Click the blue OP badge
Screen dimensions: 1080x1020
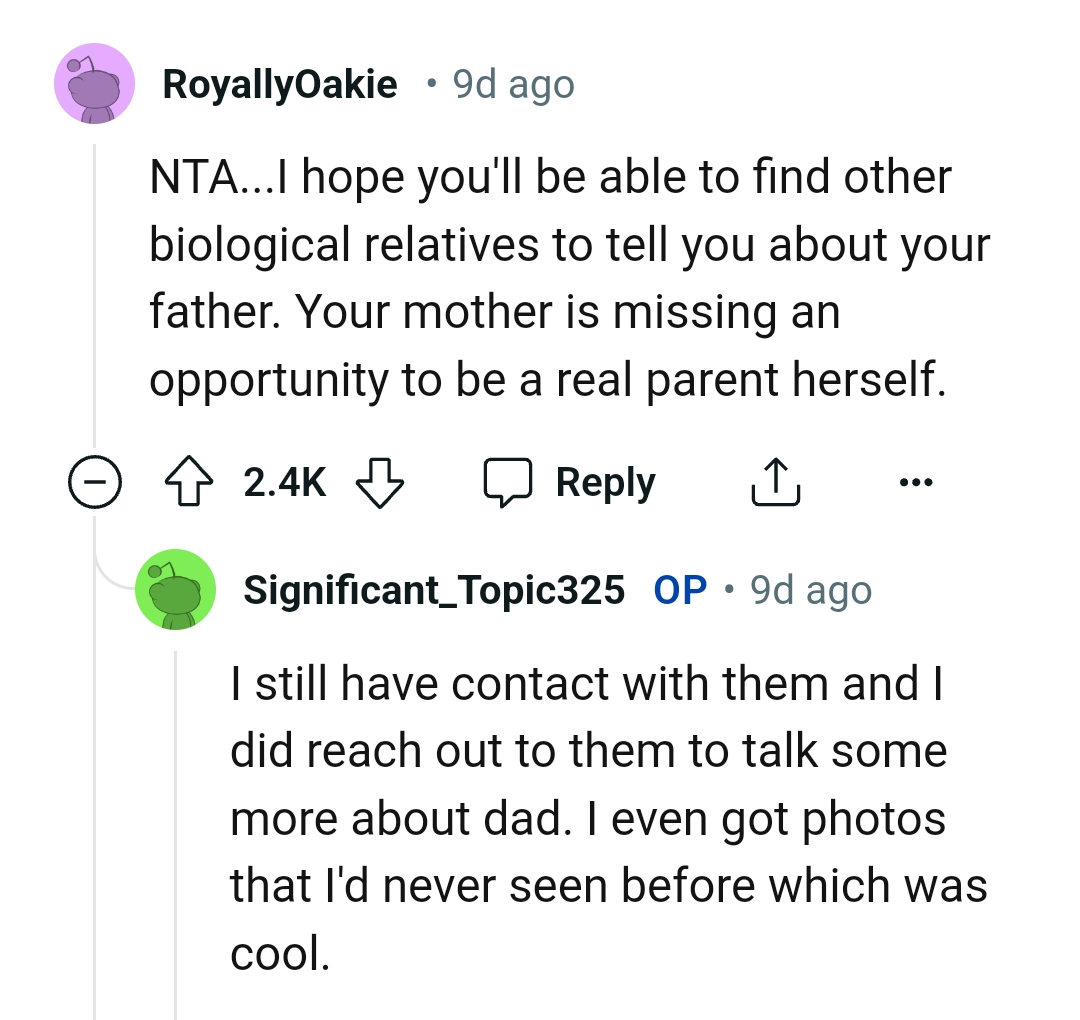[x=679, y=589]
